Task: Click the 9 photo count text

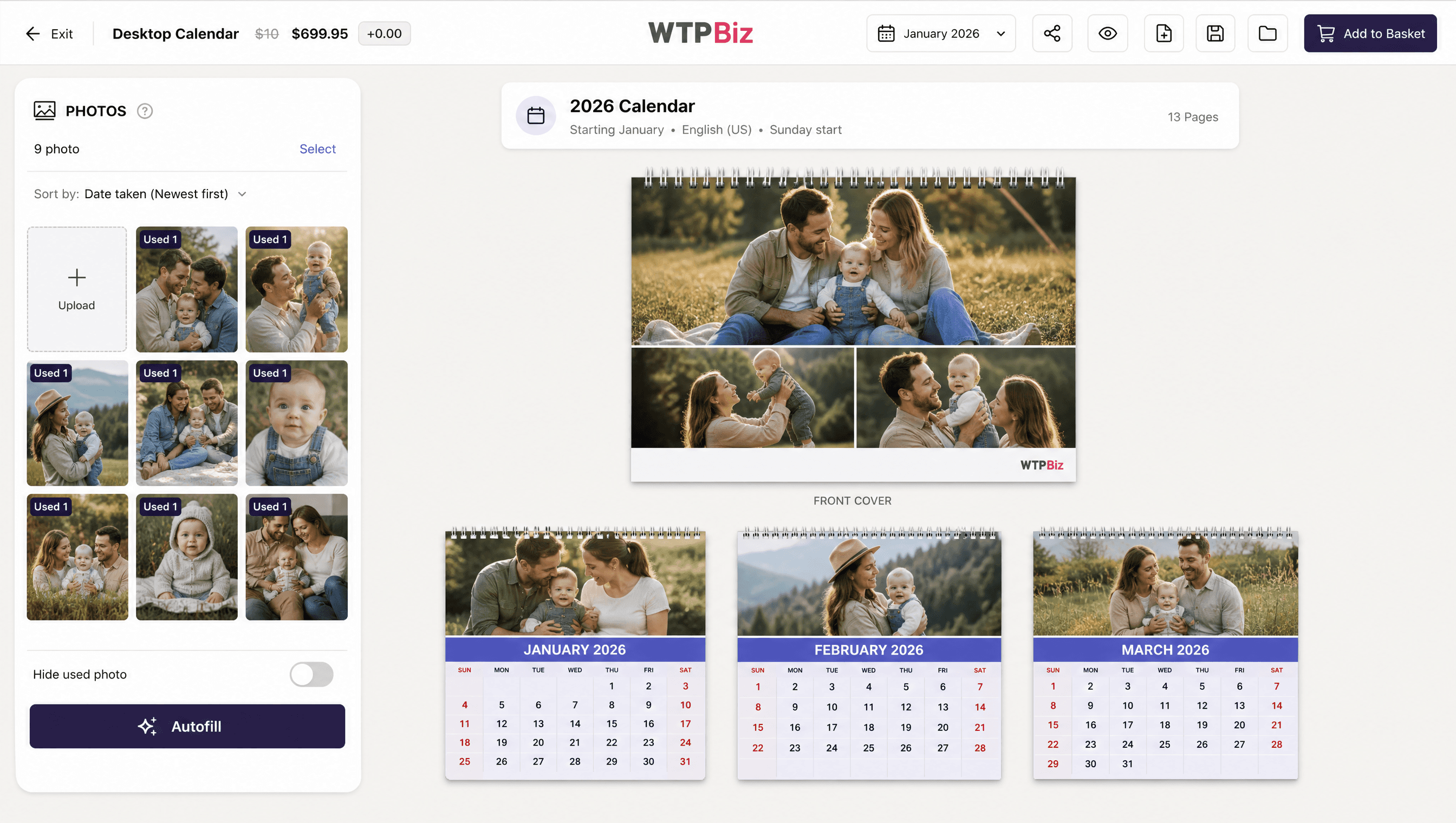Action: pyautogui.click(x=56, y=149)
